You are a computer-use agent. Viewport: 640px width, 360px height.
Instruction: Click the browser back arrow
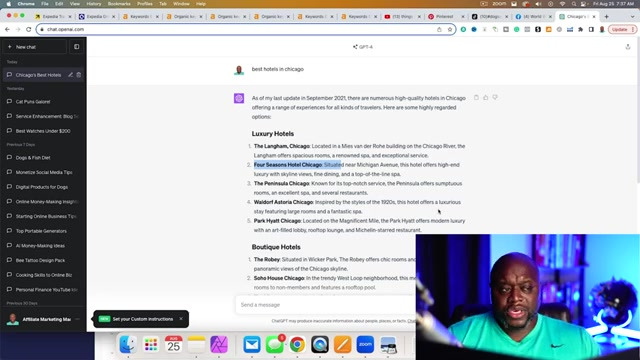click(x=7, y=29)
